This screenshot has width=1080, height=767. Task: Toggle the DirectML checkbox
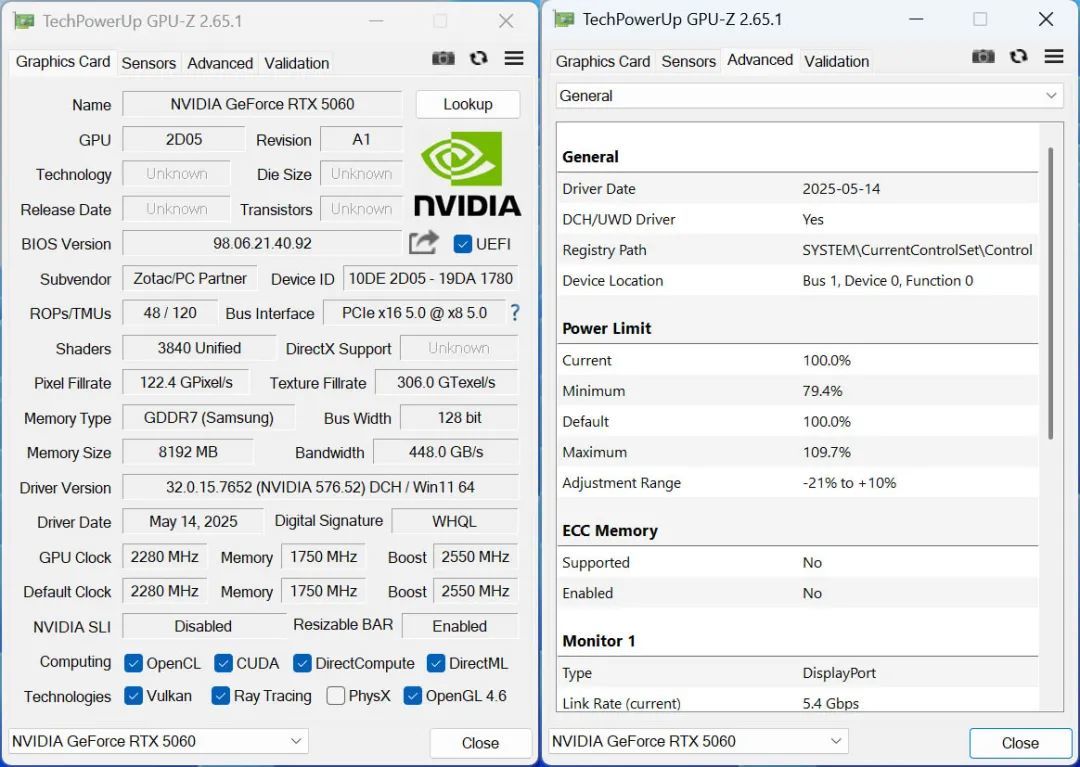[435, 663]
